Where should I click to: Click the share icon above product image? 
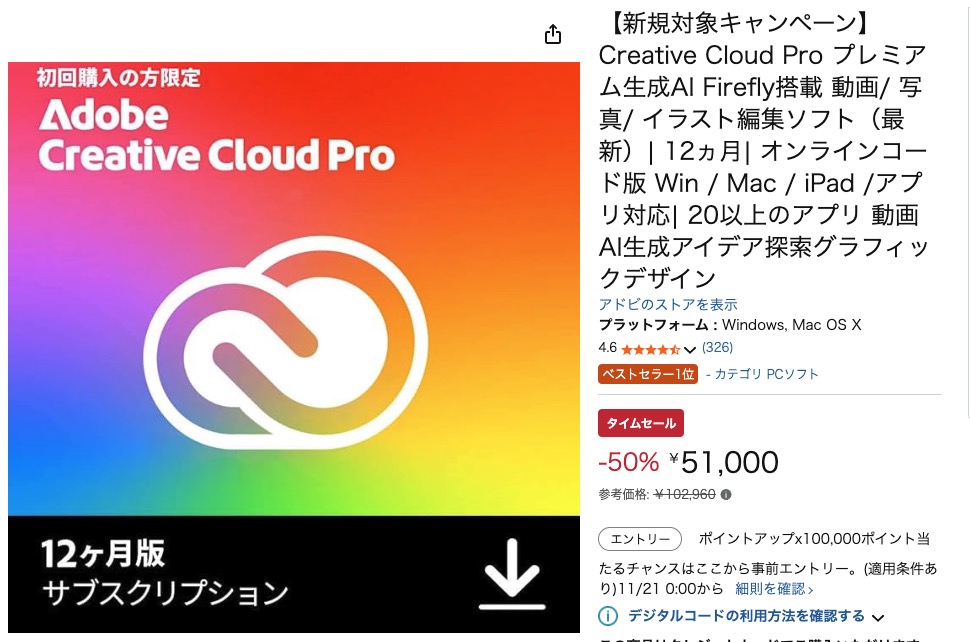pyautogui.click(x=552, y=34)
